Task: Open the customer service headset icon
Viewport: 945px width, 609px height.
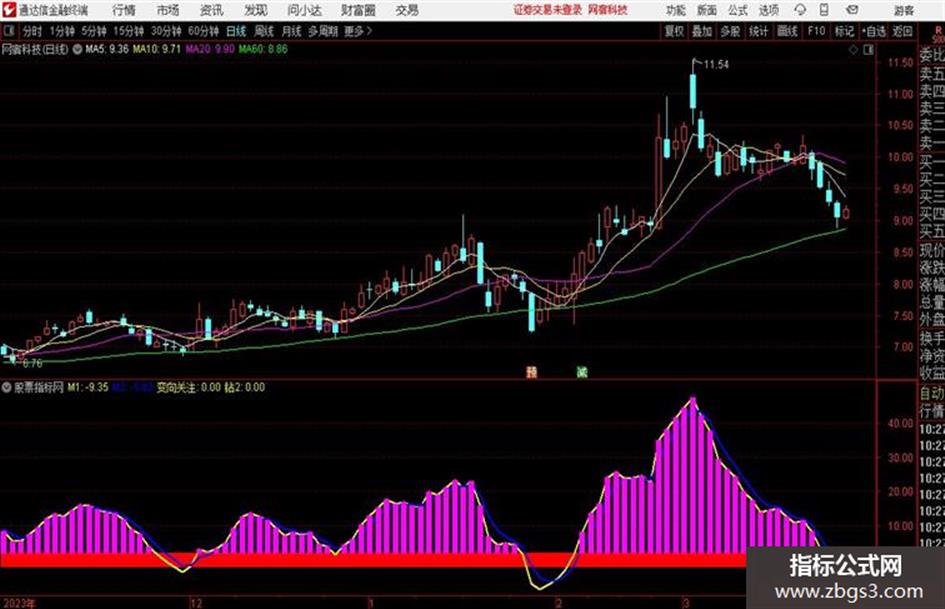Action: click(800, 10)
